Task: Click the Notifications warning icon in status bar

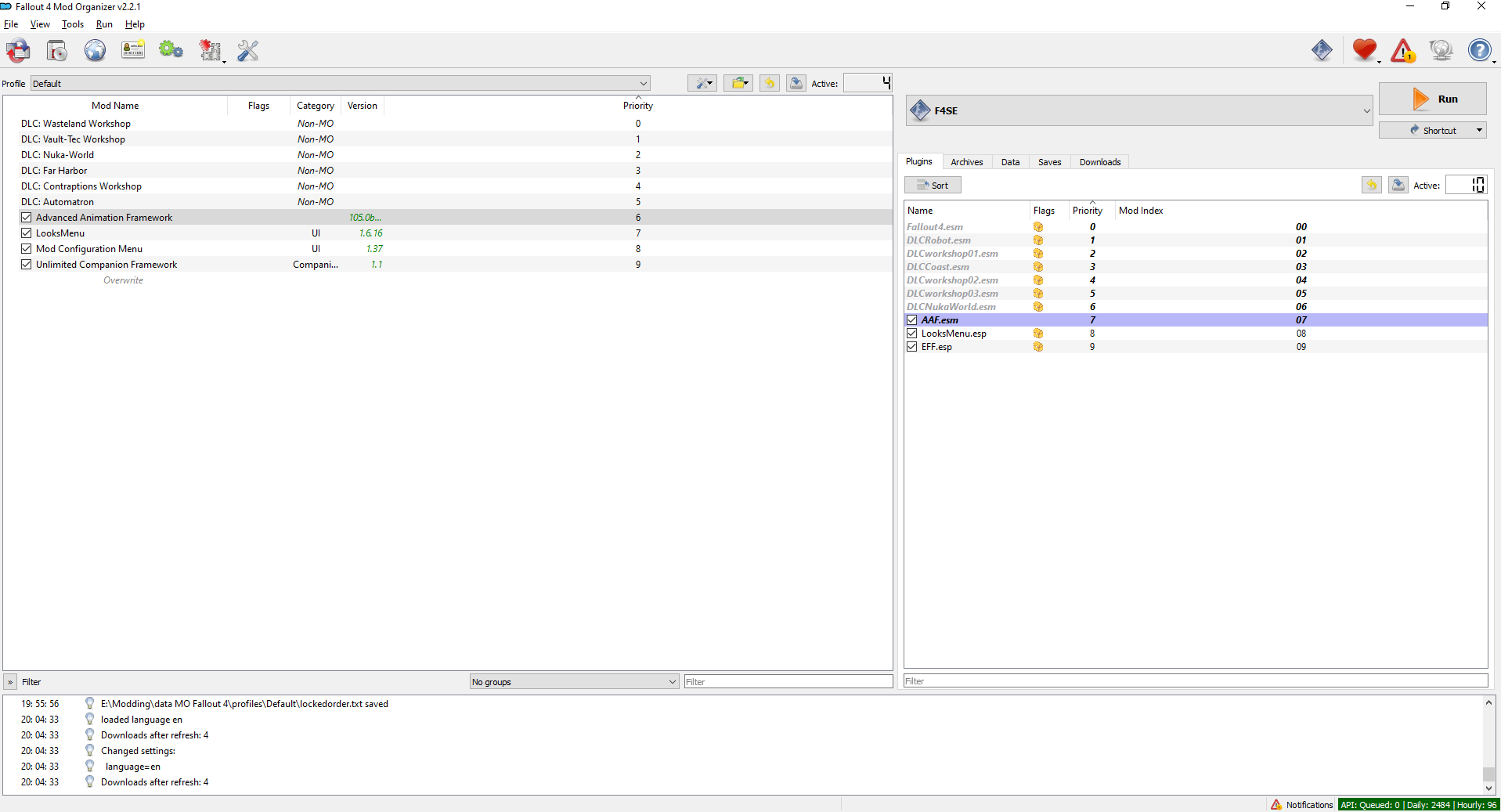Action: tap(1276, 804)
